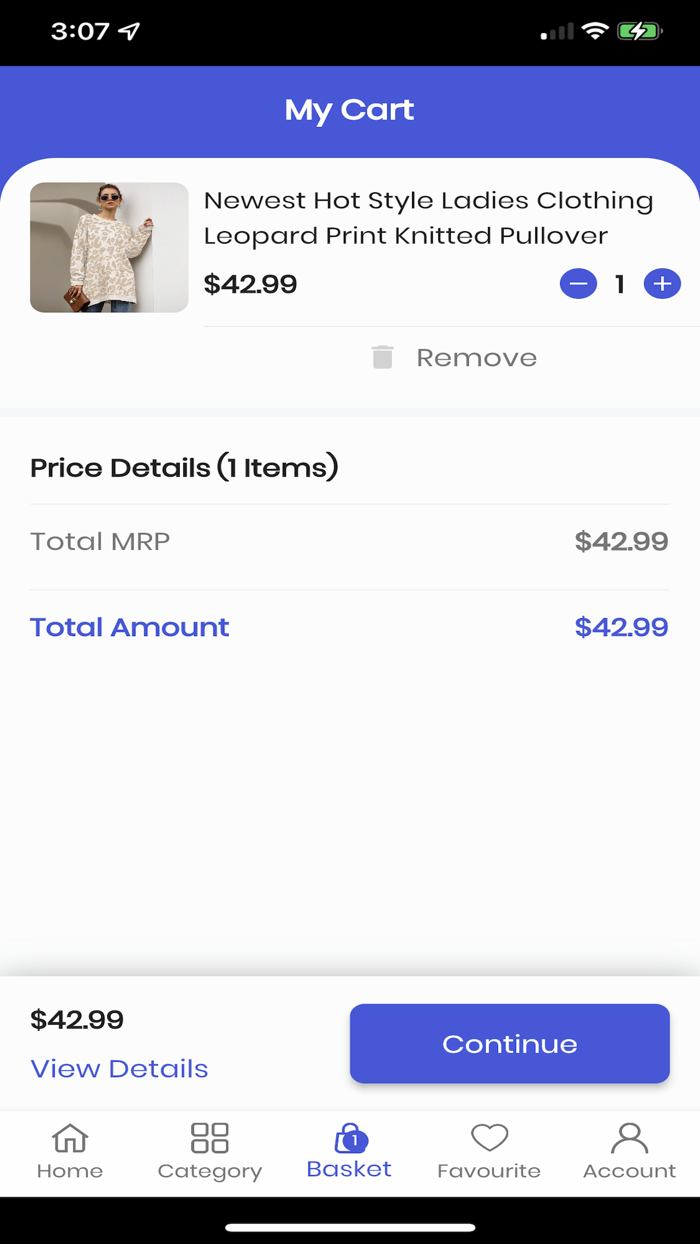The height and width of the screenshot is (1244, 700).
Task: Tap the location arrow beside the time
Action: click(x=129, y=31)
